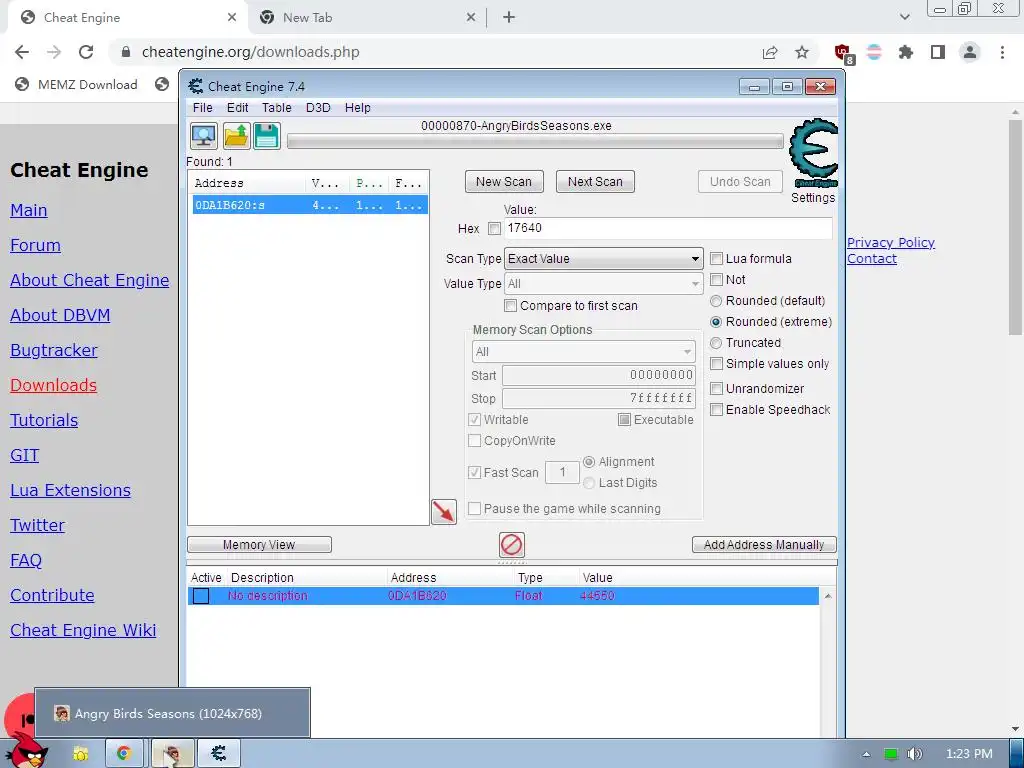Open the D3D menu
The height and width of the screenshot is (768, 1024).
coord(318,108)
